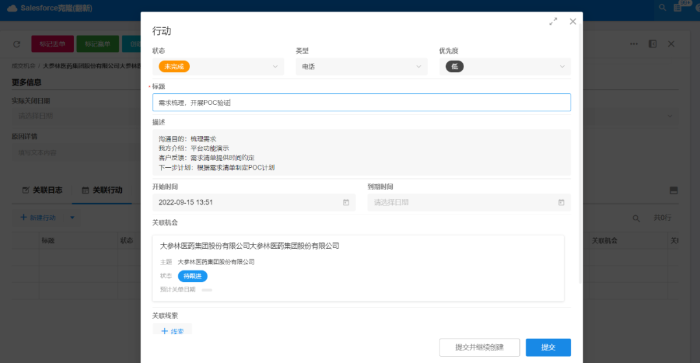Click inside the 描述 description text area

361,153
